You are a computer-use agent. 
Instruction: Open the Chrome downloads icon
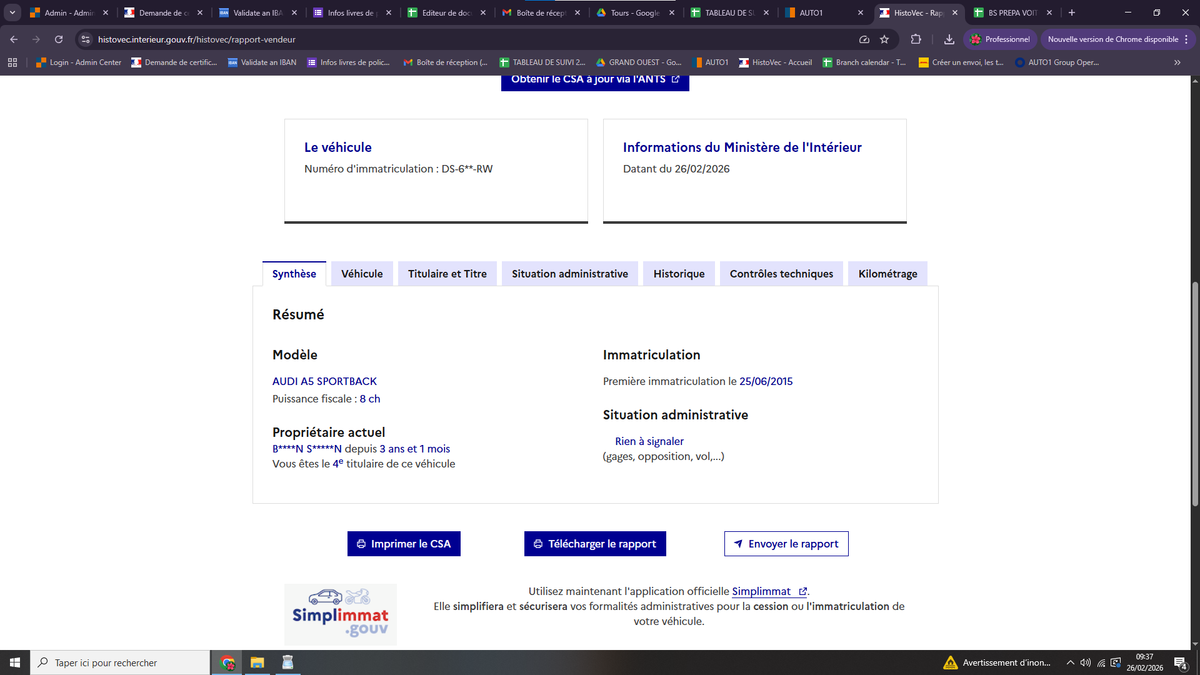948,39
